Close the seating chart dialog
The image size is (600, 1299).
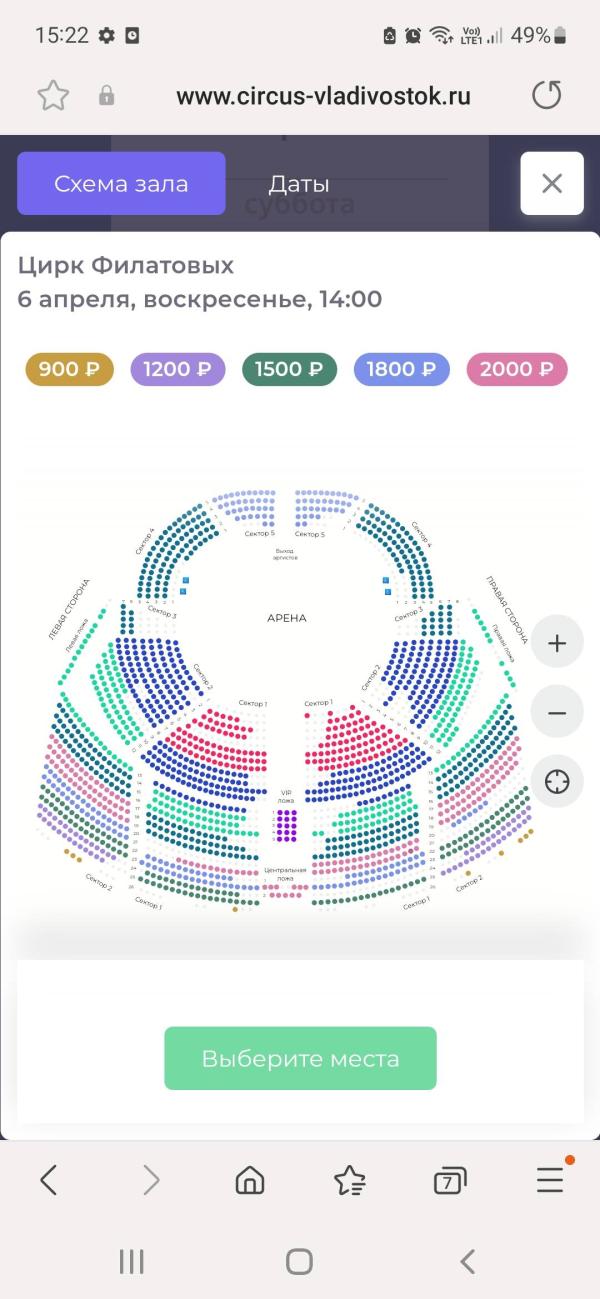point(552,184)
